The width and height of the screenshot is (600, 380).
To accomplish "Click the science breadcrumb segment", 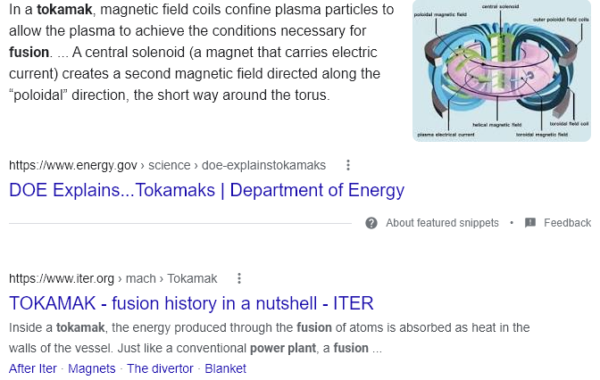I will [169, 165].
